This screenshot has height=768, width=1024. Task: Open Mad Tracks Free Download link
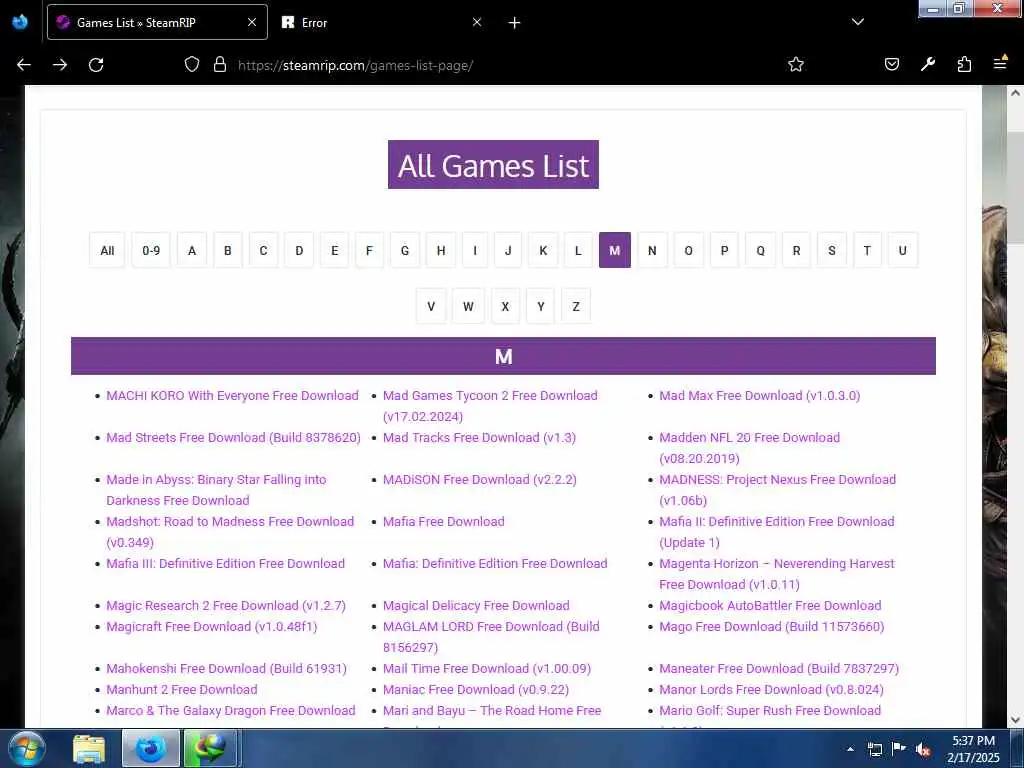(479, 438)
